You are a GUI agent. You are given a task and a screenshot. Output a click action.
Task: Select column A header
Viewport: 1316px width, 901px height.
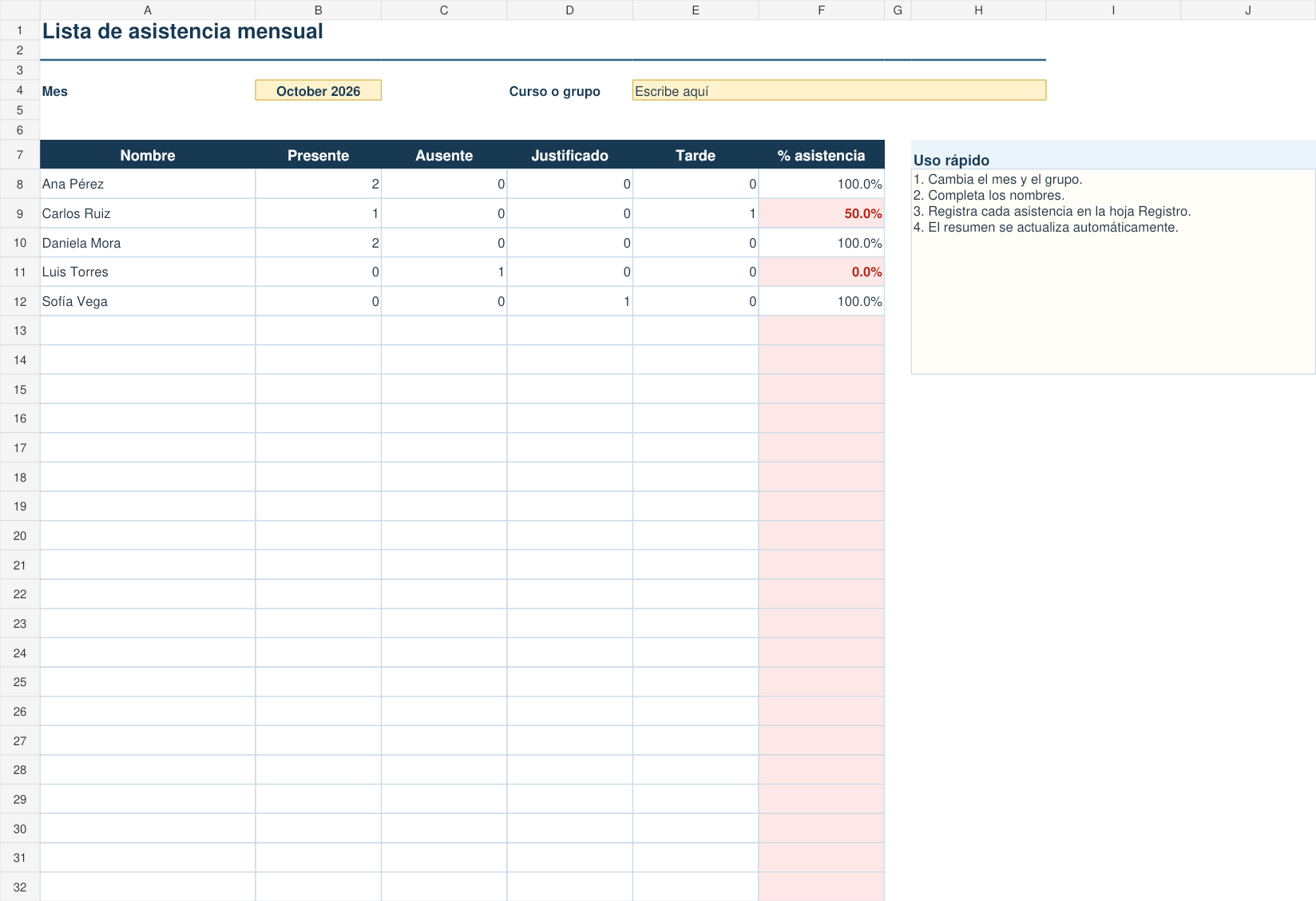[148, 10]
